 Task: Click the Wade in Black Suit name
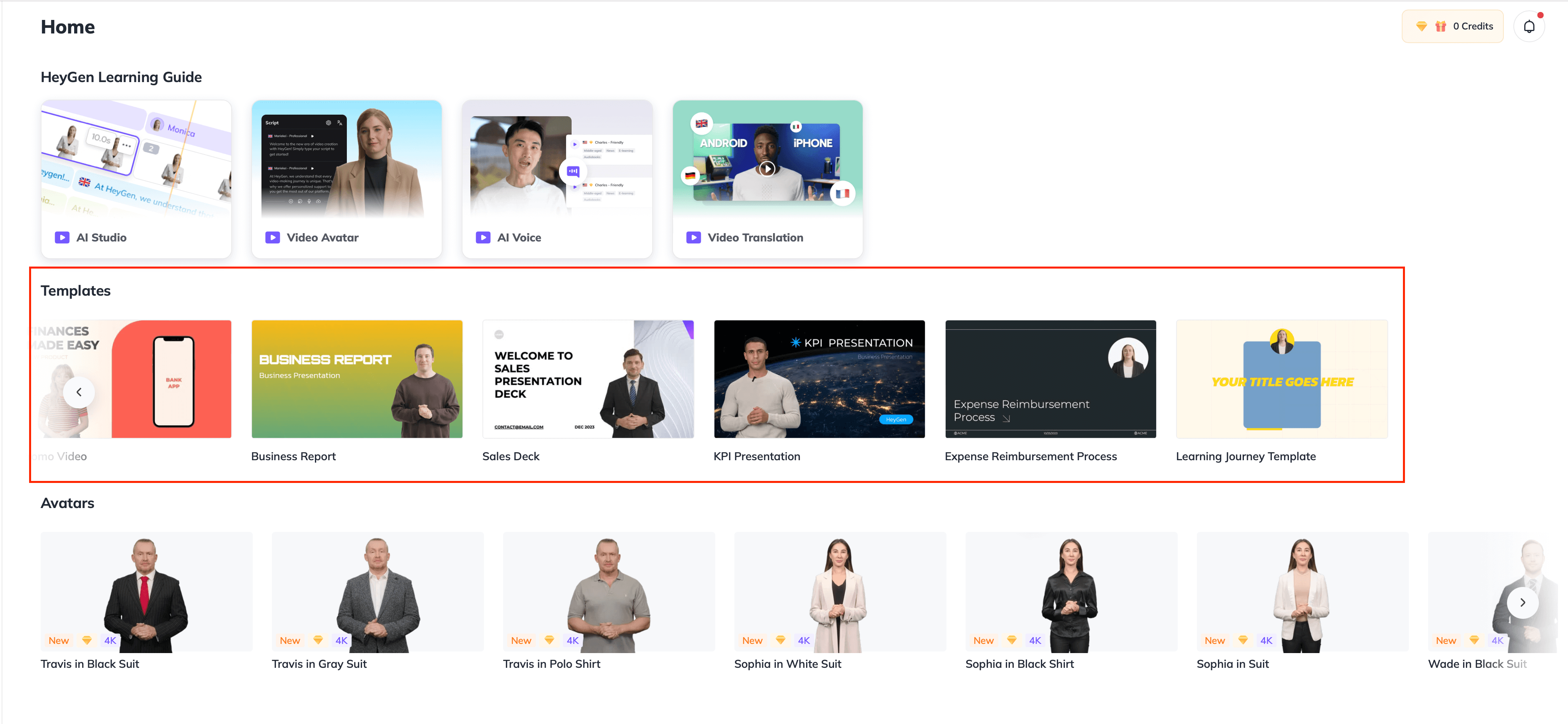[x=1478, y=664]
